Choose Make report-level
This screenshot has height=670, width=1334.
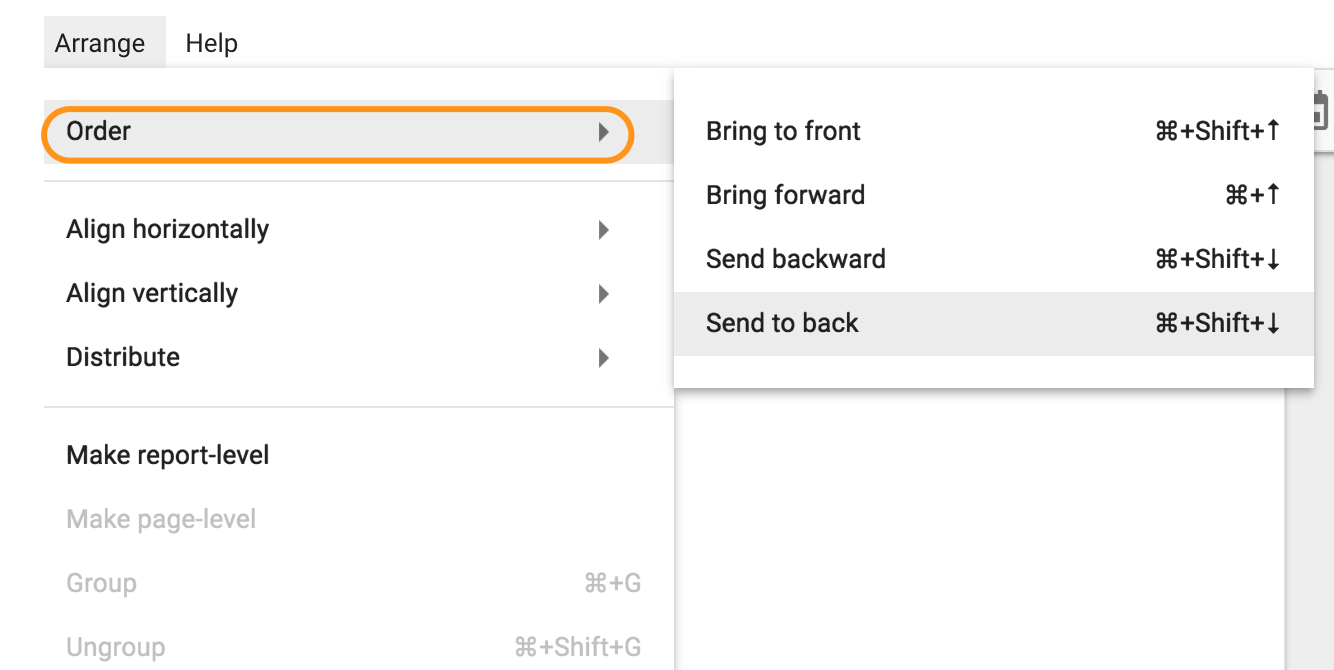click(x=168, y=455)
